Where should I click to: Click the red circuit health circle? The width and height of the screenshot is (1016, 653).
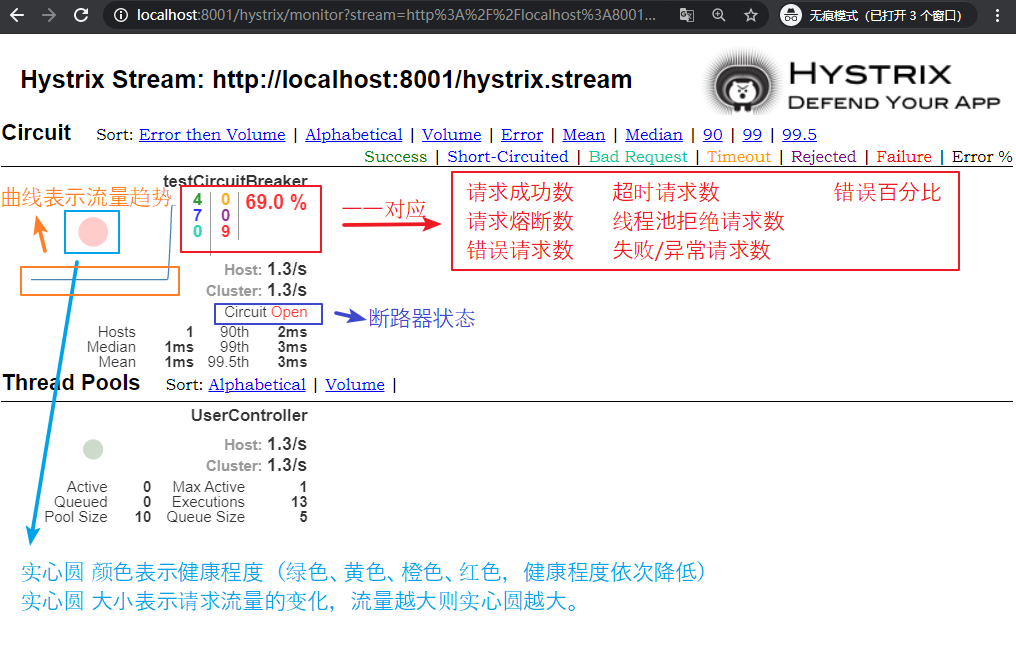pos(93,232)
